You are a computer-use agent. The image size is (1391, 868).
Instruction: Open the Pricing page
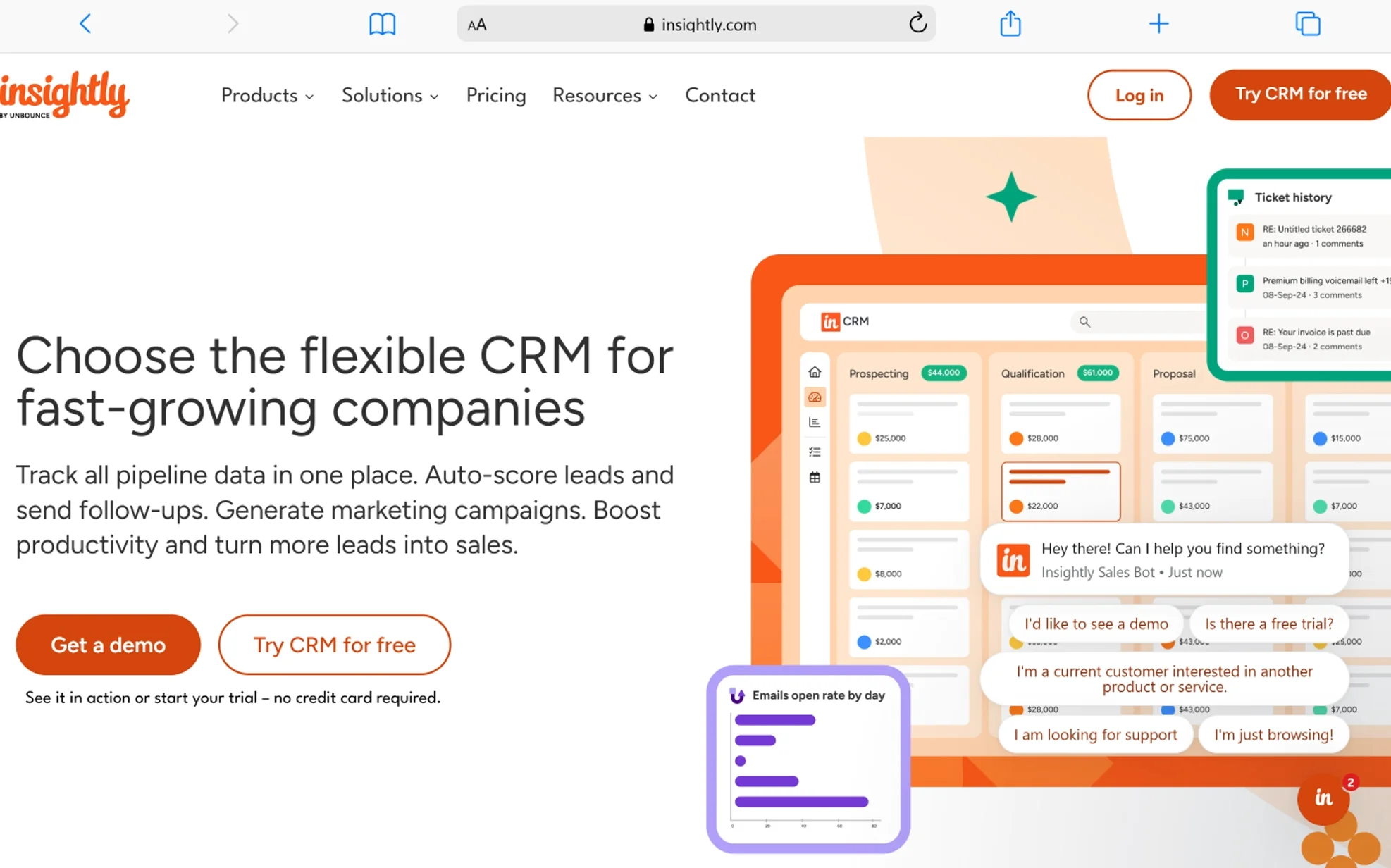(496, 95)
